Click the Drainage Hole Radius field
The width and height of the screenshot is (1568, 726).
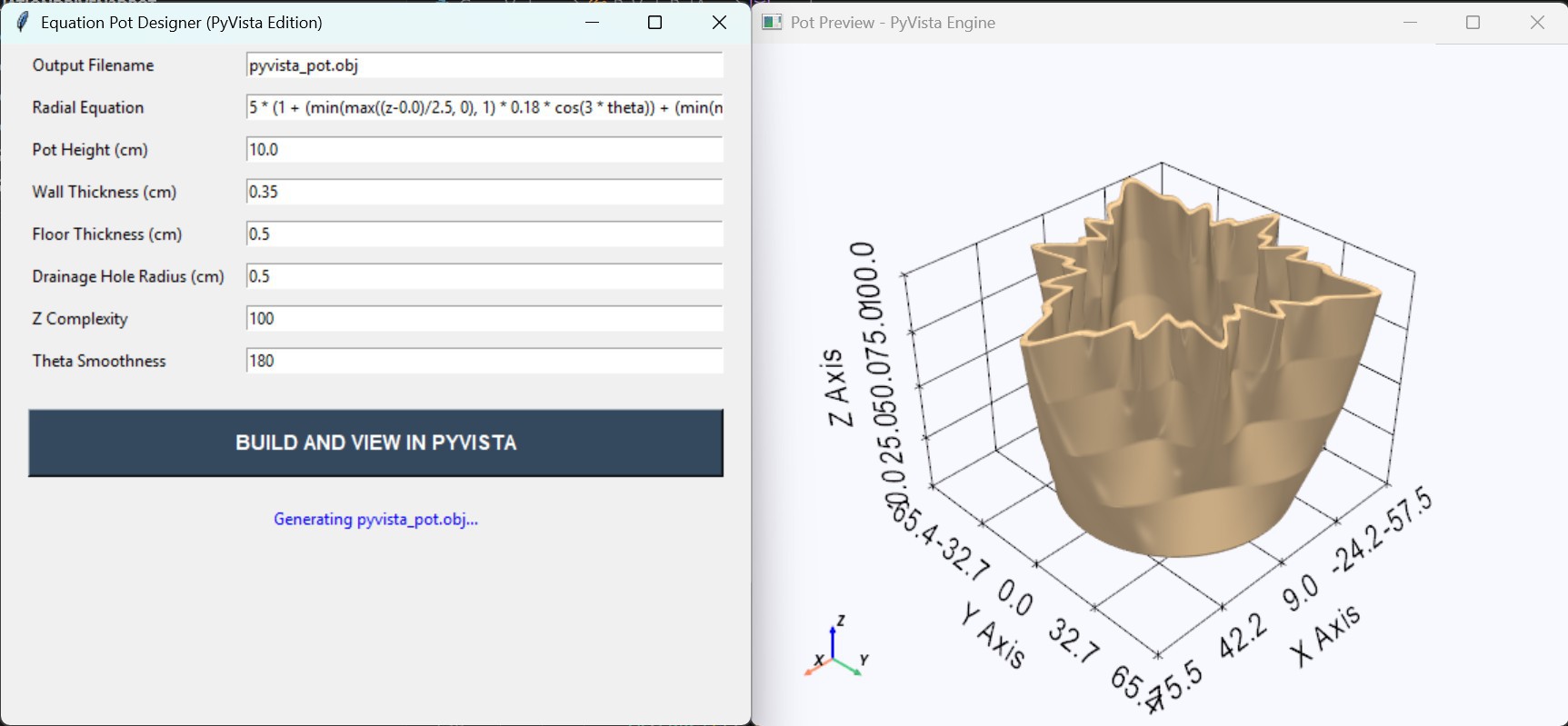coord(484,276)
